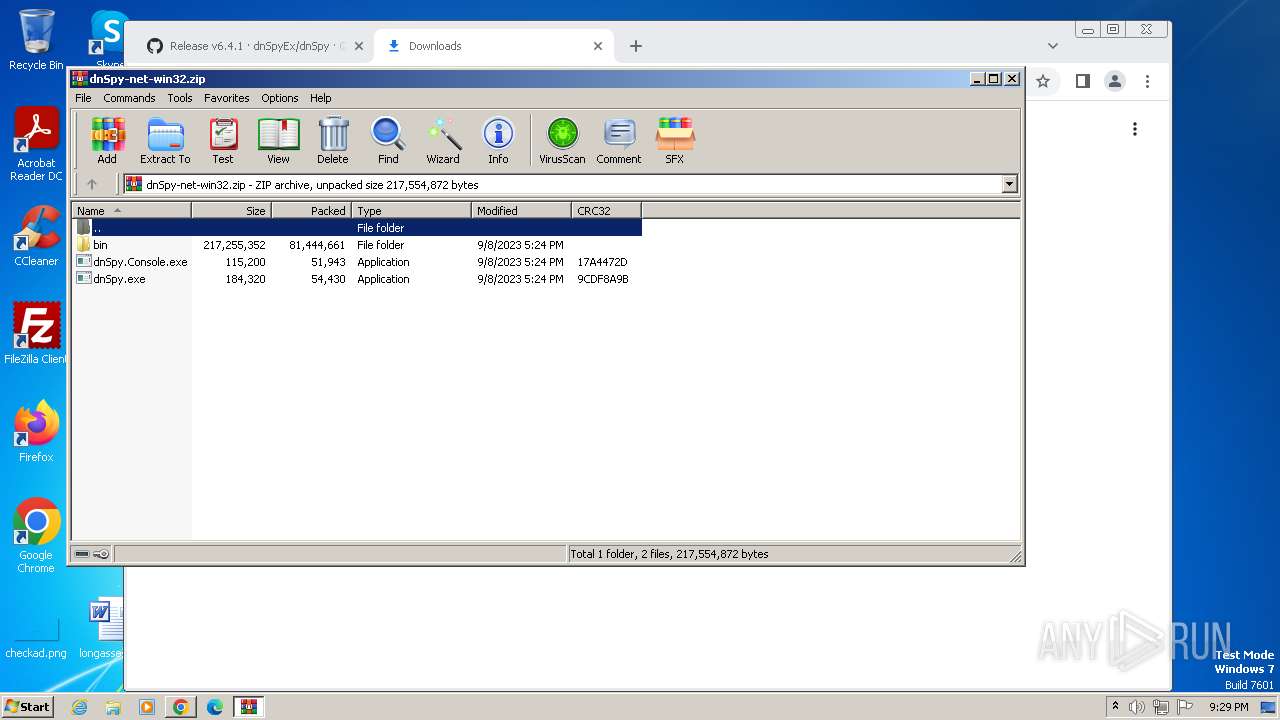Add a Comment to the archive

[x=619, y=140]
